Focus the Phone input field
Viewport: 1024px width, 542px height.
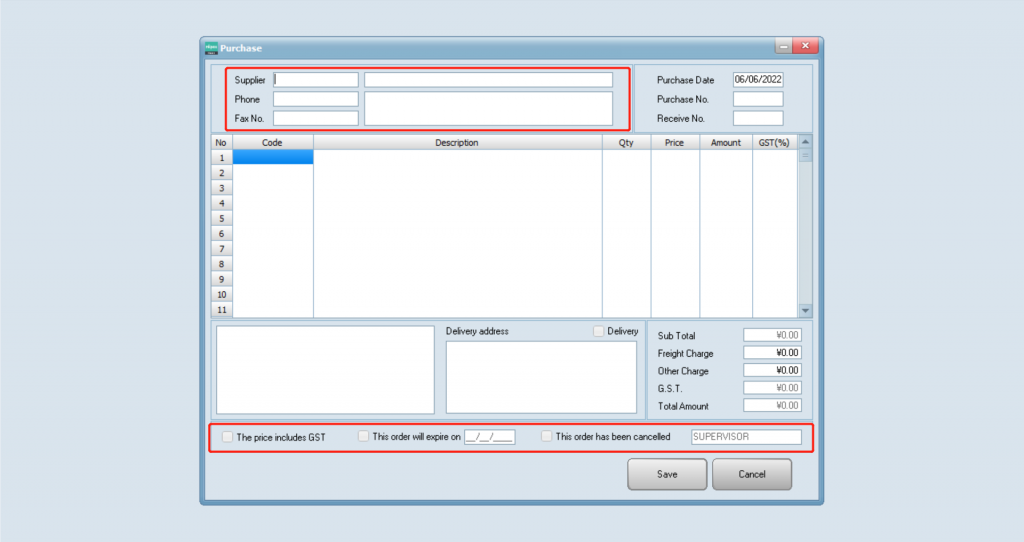point(315,99)
